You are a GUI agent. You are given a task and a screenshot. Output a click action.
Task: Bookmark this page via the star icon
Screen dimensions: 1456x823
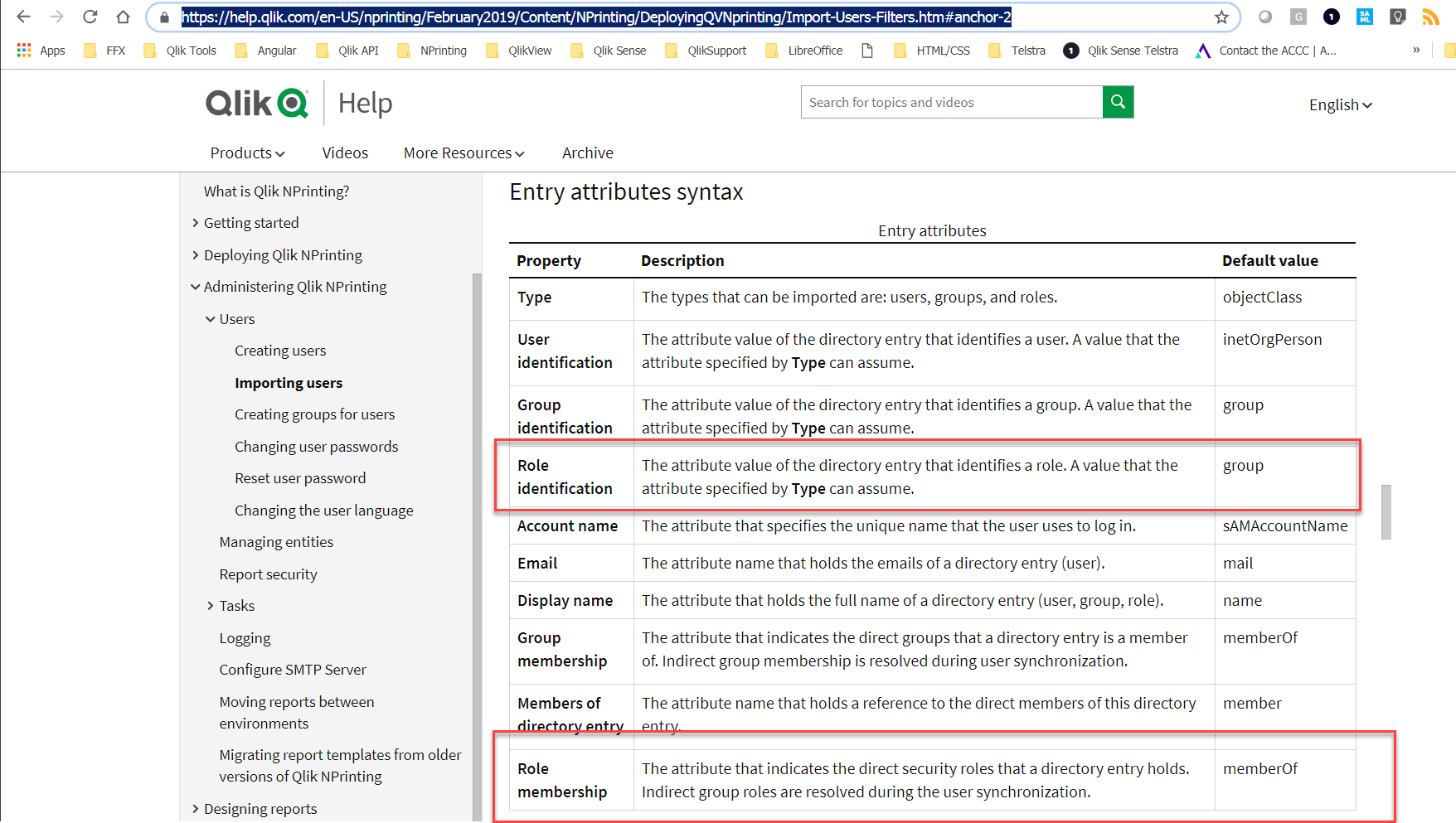(1221, 17)
